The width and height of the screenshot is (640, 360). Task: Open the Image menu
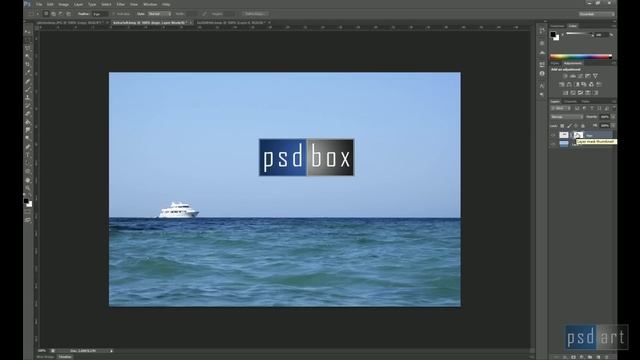[63, 4]
